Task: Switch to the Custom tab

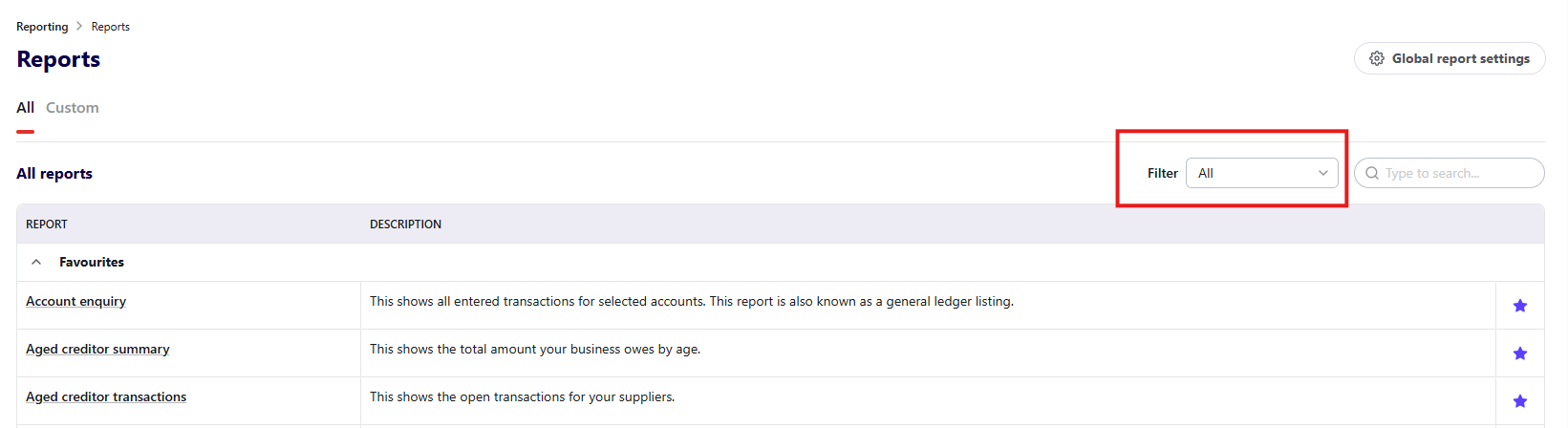Action: (x=73, y=108)
